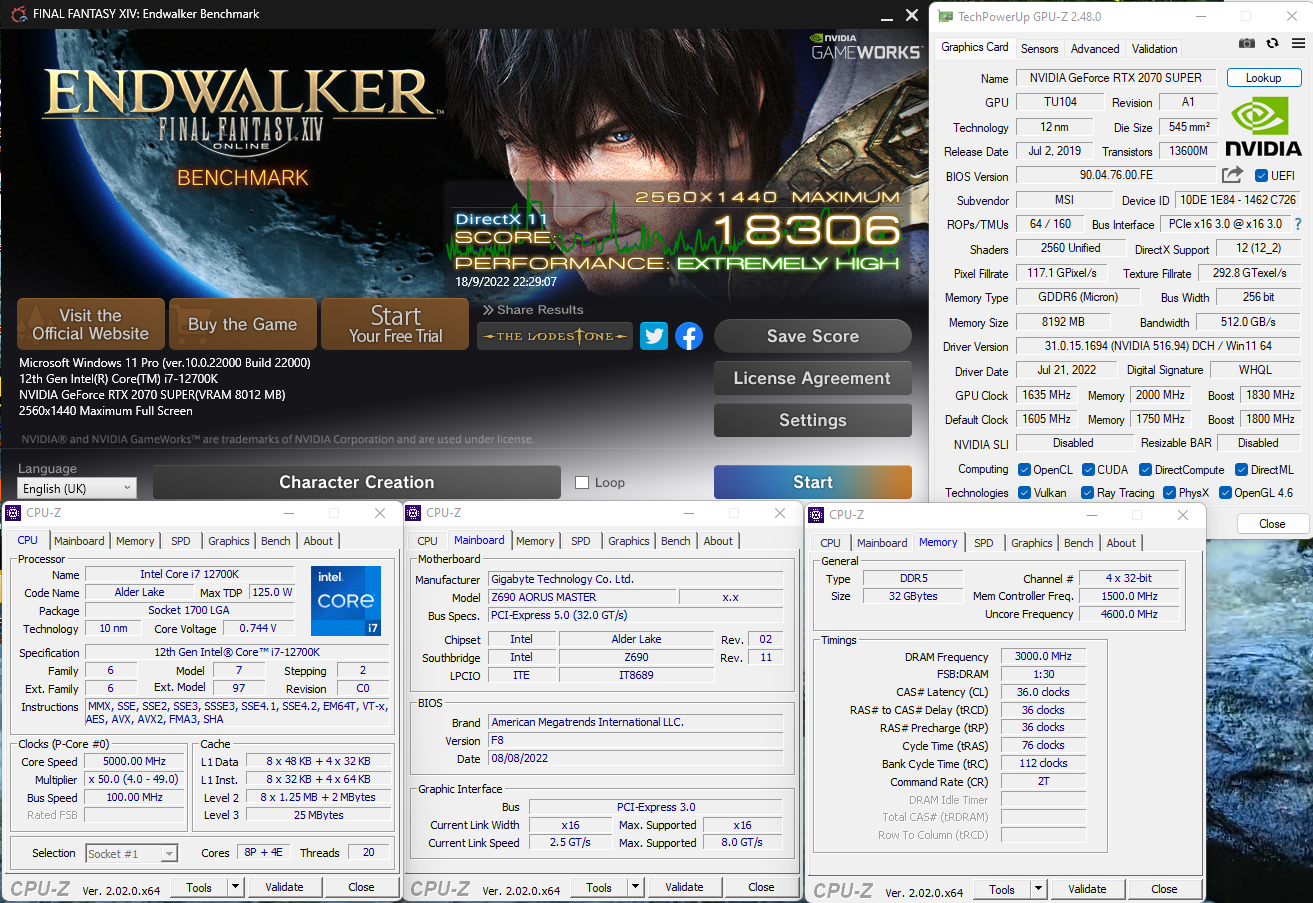Select mainboard model Z690 AORUS MASTER
Image resolution: width=1313 pixels, height=903 pixels.
pyautogui.click(x=581, y=597)
